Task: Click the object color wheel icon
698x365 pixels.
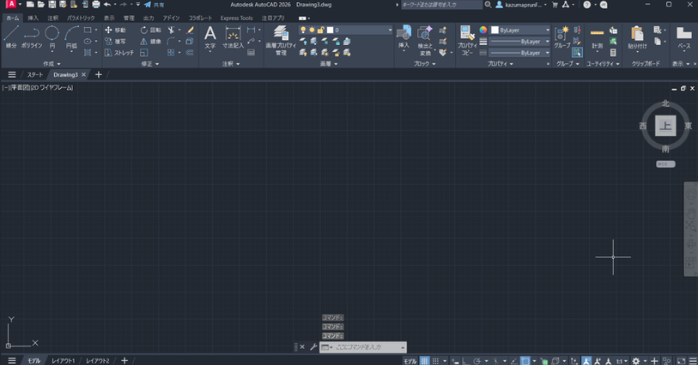Action: pos(483,30)
